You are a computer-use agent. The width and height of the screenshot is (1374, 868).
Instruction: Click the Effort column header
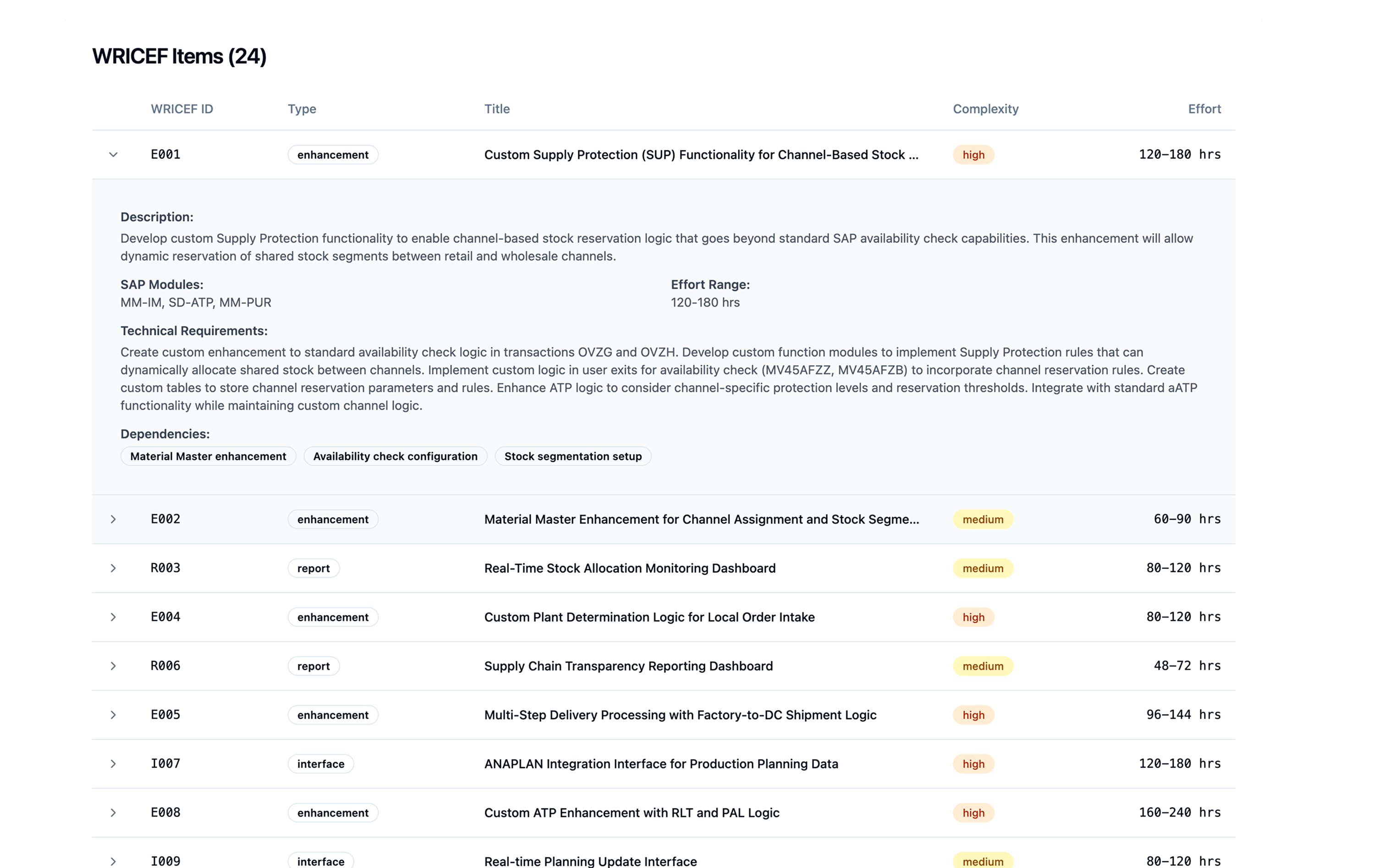click(1204, 109)
